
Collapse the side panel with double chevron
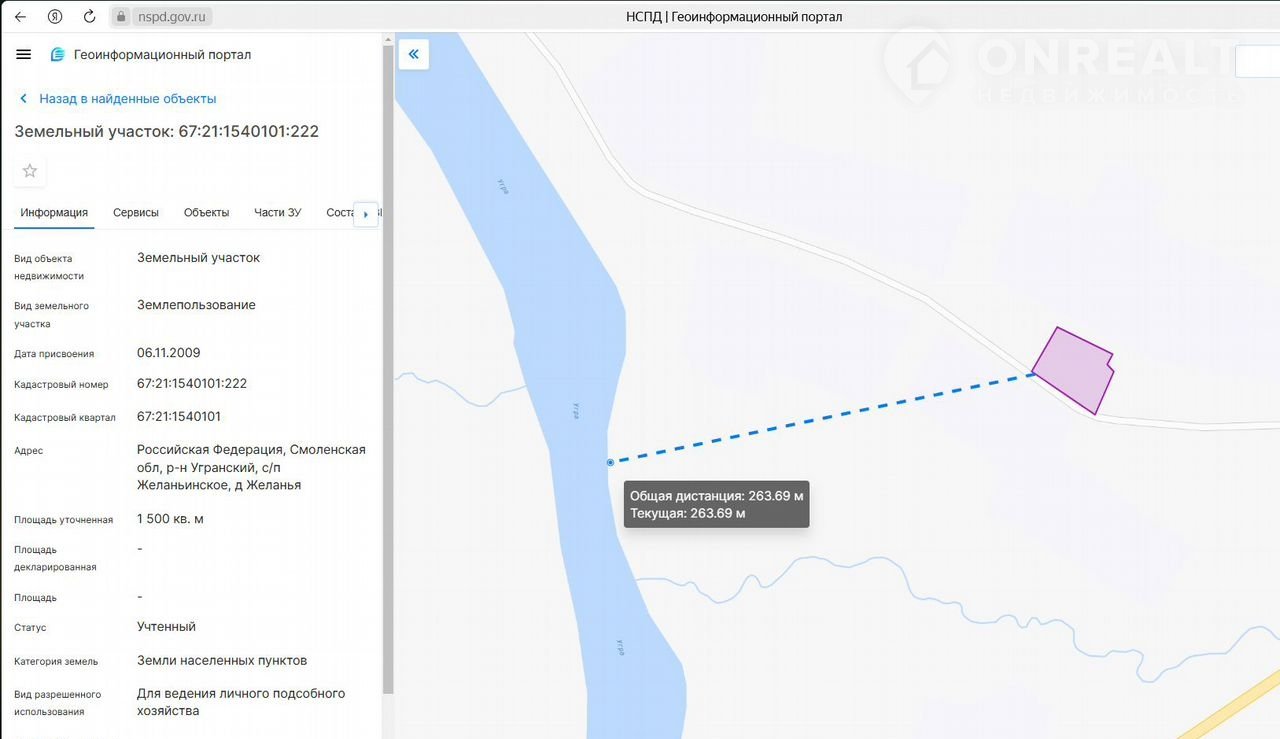tap(413, 54)
